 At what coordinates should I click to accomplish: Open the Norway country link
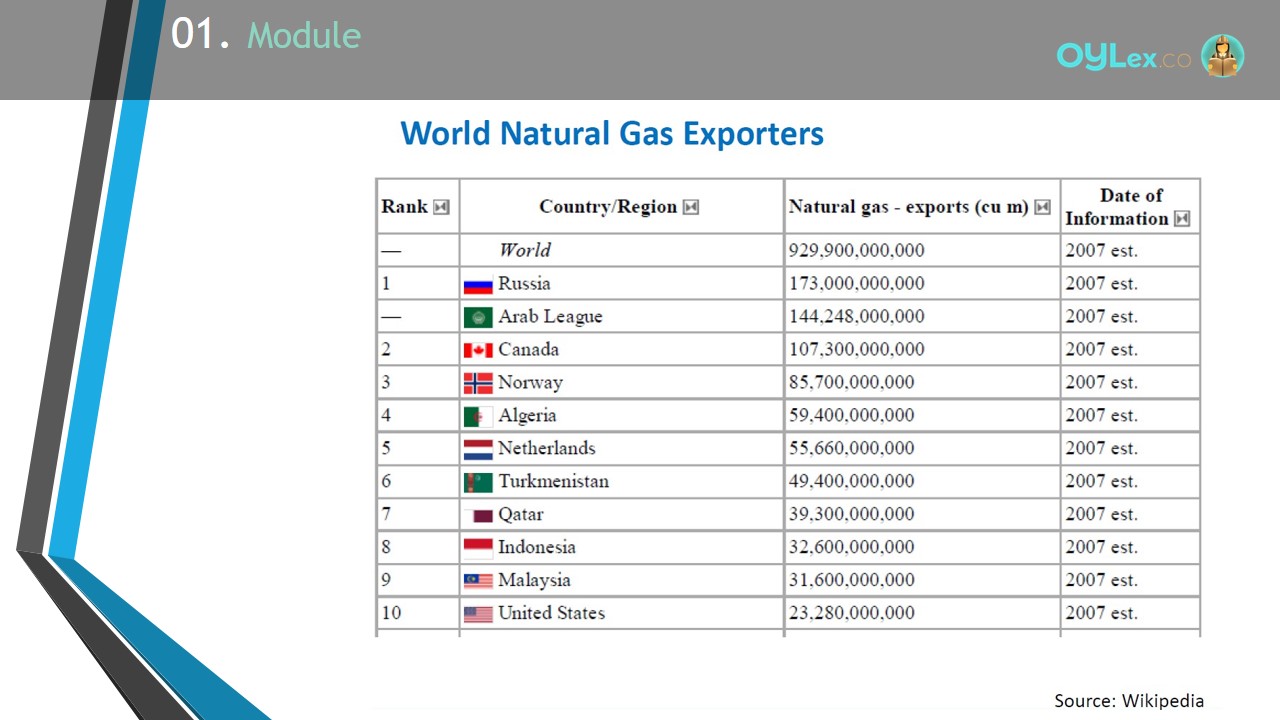530,383
